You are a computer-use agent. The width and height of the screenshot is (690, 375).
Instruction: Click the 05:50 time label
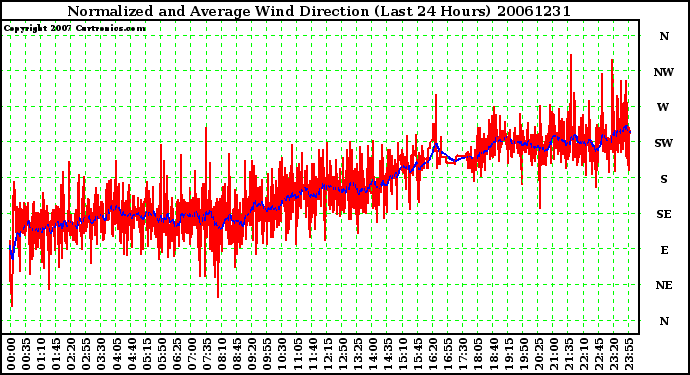[x=161, y=354]
